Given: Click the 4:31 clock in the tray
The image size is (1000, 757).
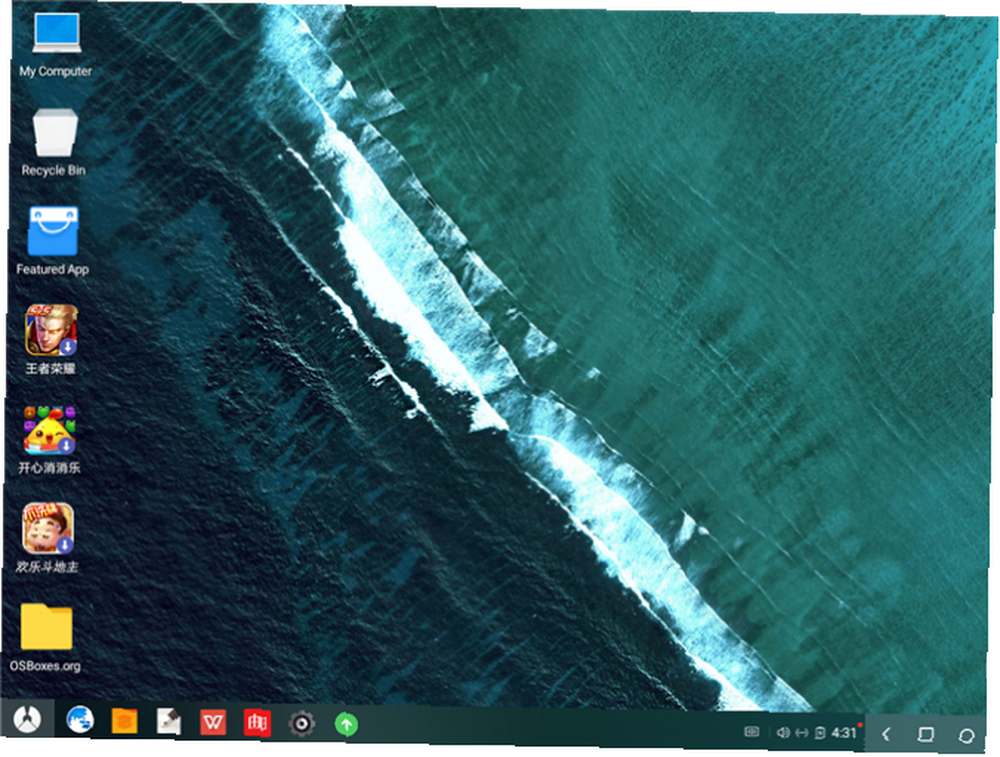Looking at the screenshot, I should [x=843, y=733].
